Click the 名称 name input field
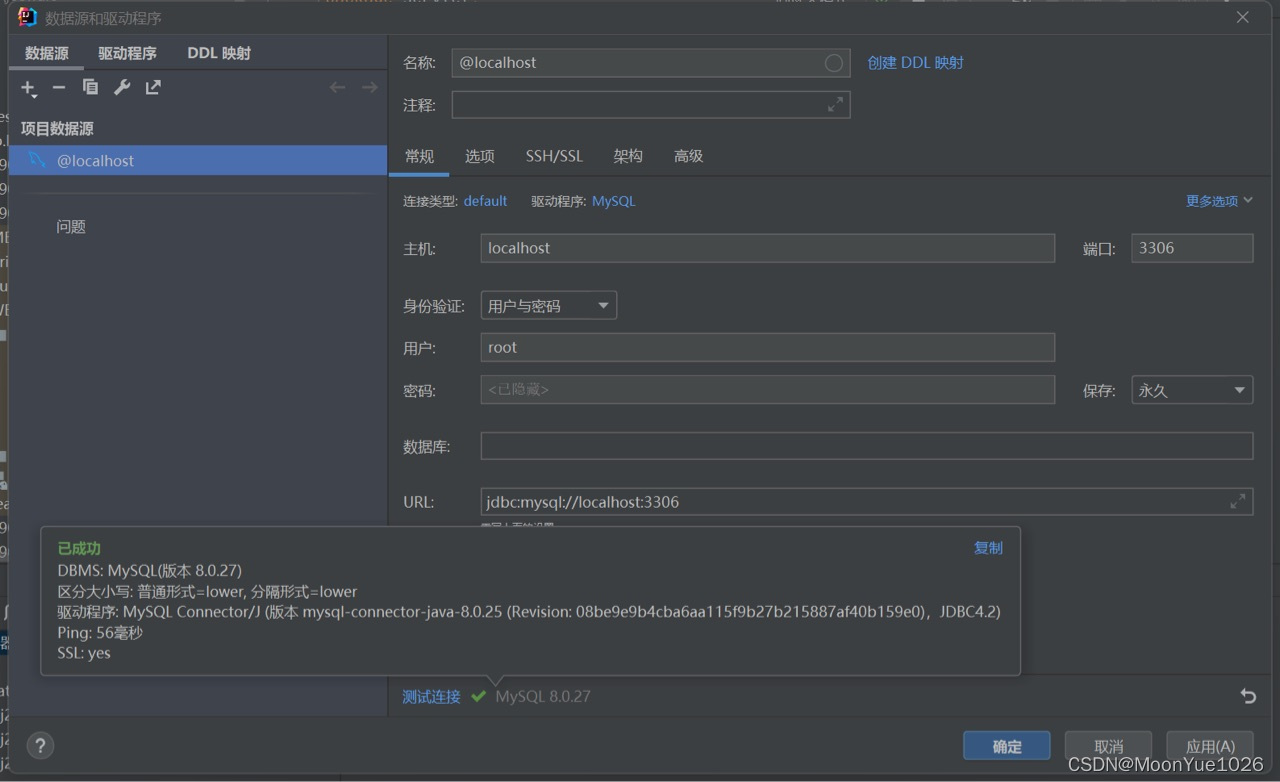1280x782 pixels. [x=651, y=63]
